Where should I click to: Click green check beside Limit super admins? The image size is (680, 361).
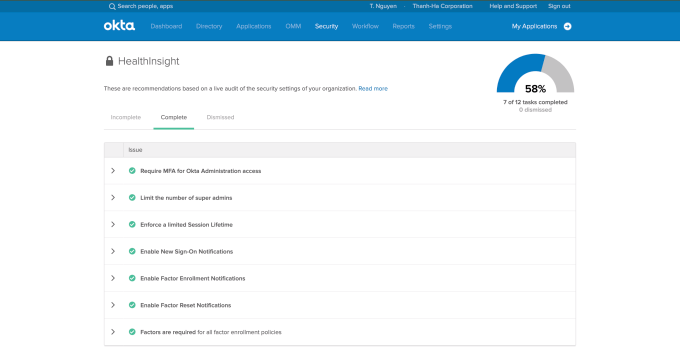[x=132, y=198]
